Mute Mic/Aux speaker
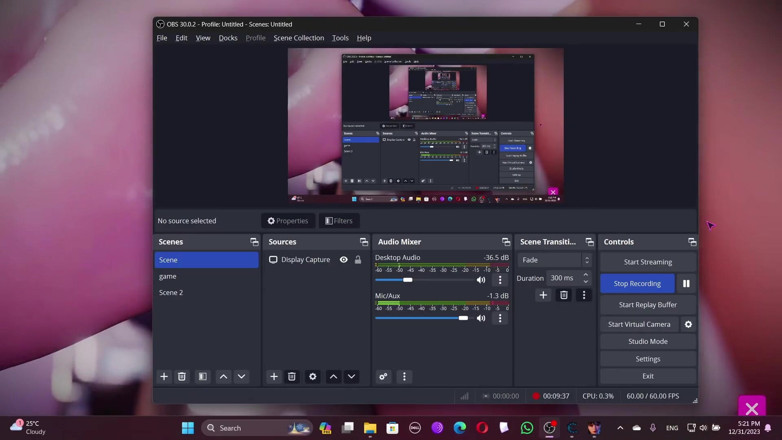782x440 pixels. (x=481, y=318)
